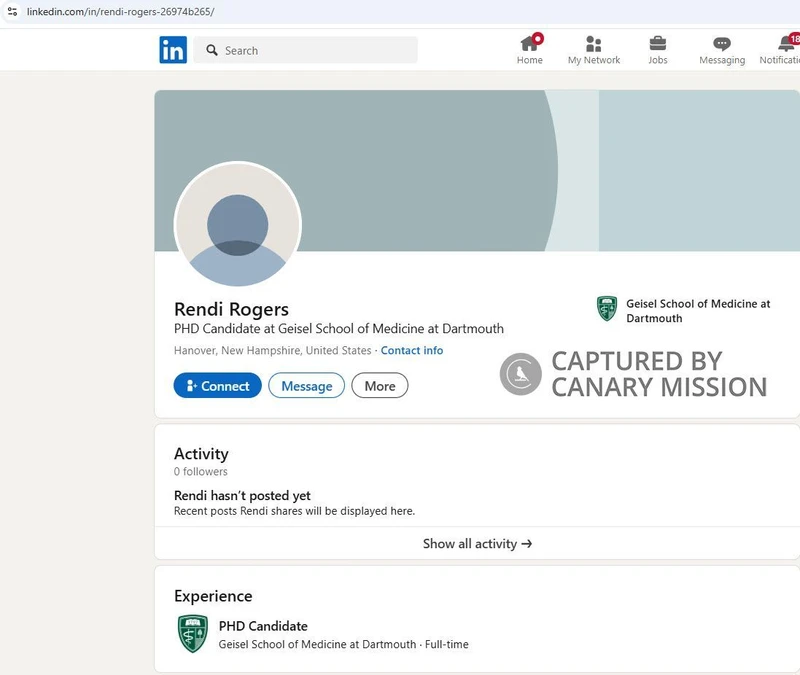Open the Notifications bell icon
The width and height of the screenshot is (800, 675).
tap(787, 43)
